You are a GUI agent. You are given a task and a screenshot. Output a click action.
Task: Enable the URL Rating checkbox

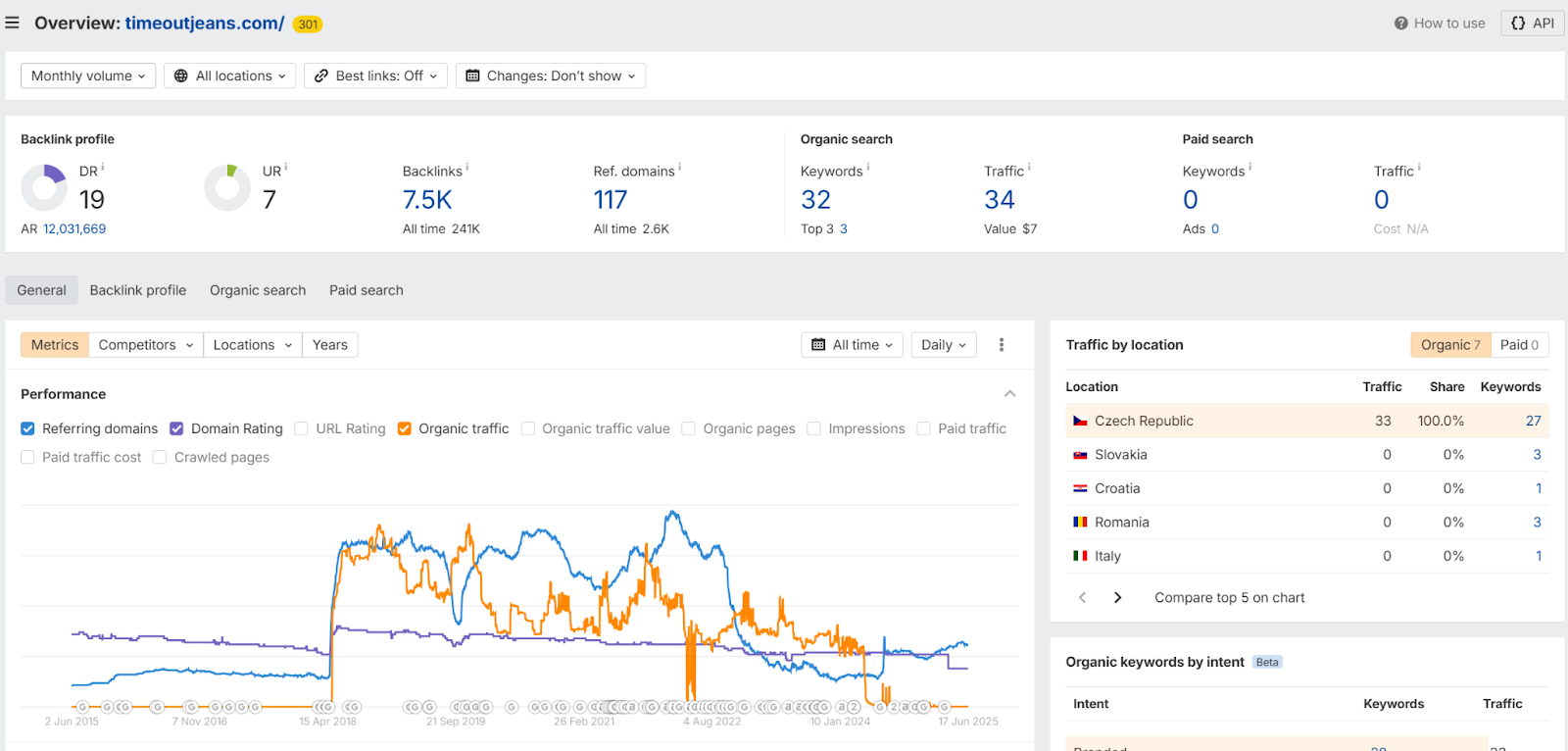tap(302, 428)
